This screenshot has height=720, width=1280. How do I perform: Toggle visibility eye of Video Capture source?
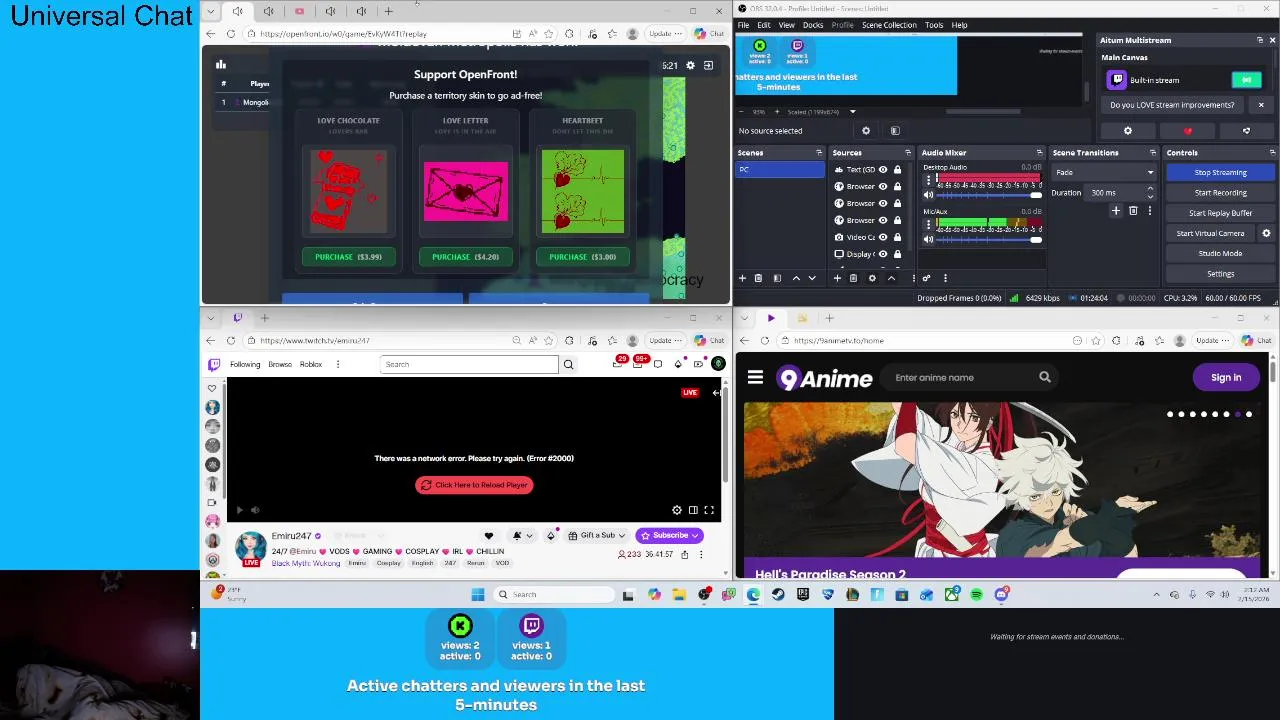coord(883,237)
